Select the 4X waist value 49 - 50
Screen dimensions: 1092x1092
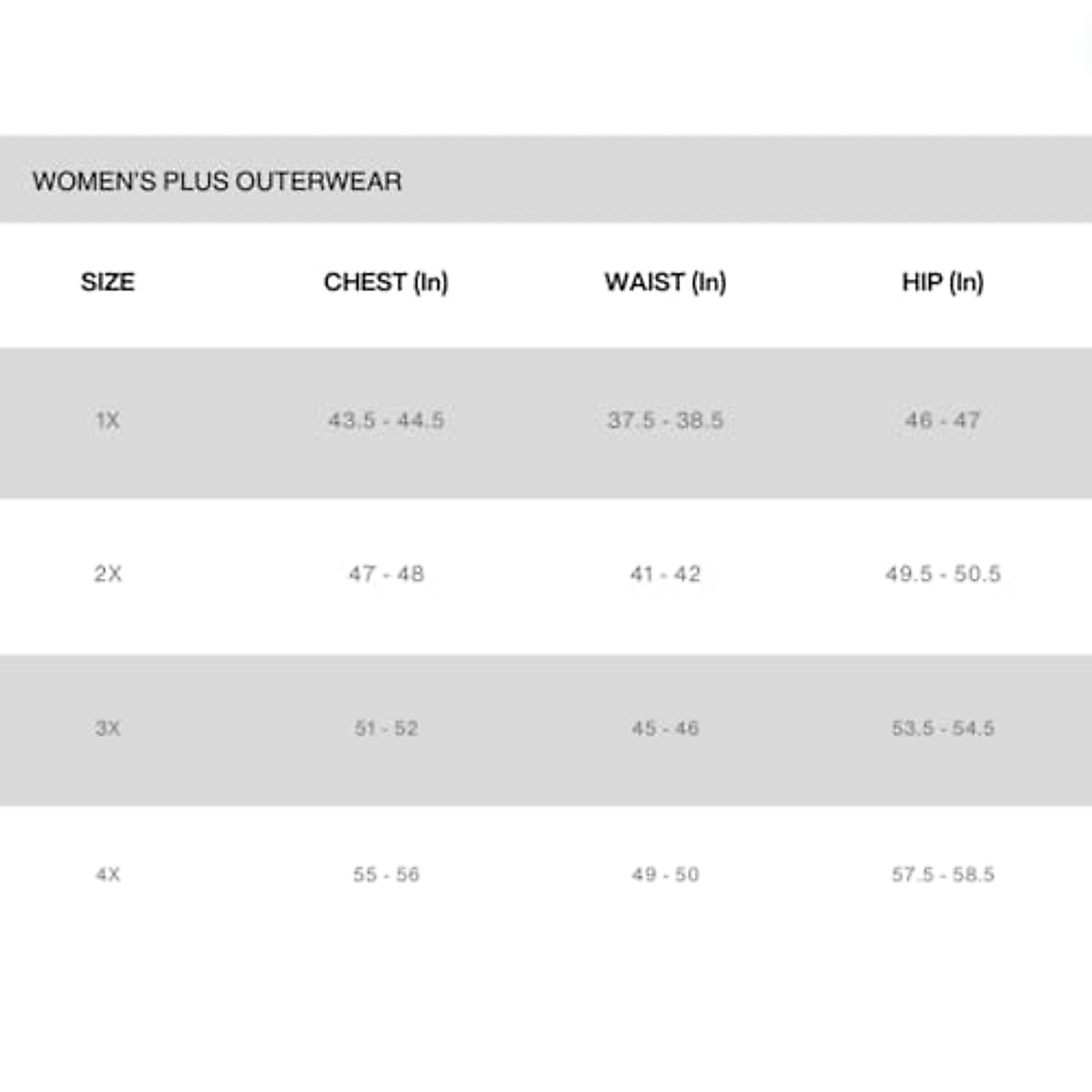(x=665, y=875)
